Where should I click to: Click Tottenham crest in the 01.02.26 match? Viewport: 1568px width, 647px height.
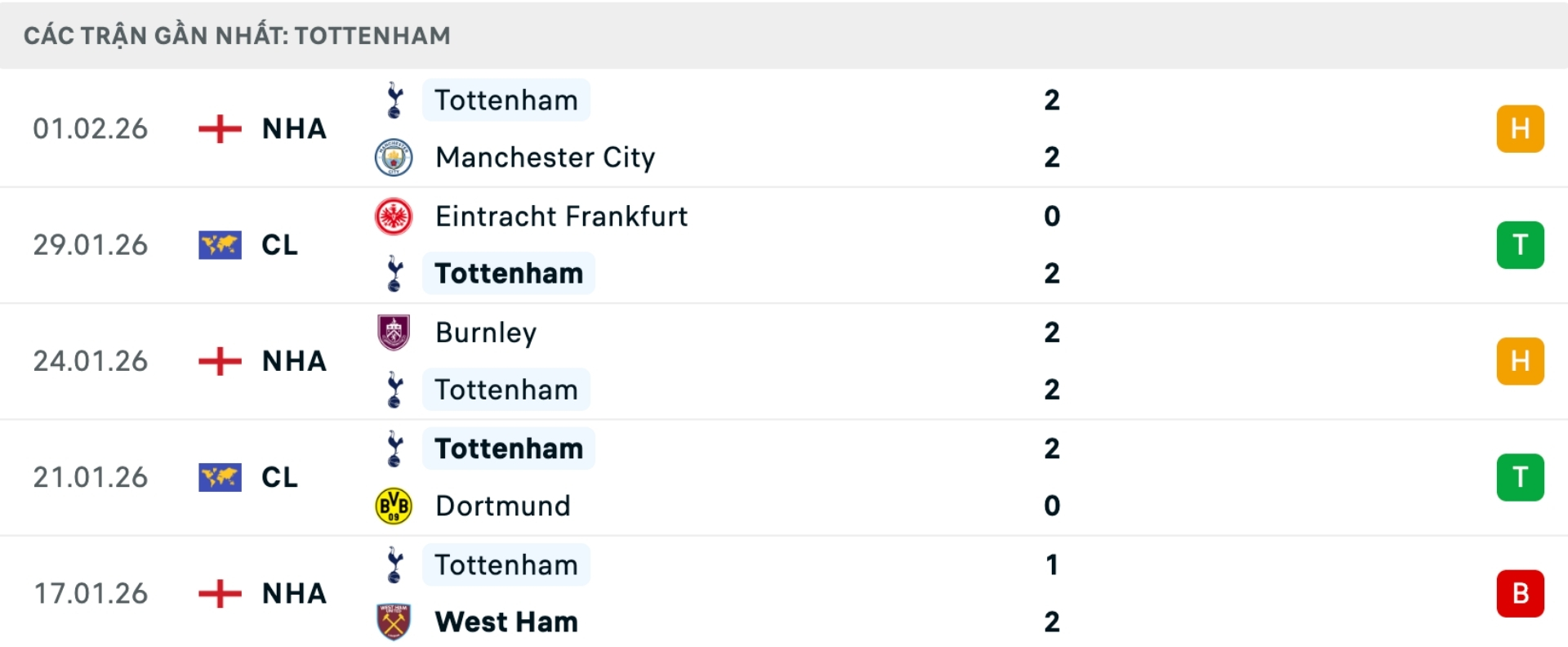(x=394, y=100)
